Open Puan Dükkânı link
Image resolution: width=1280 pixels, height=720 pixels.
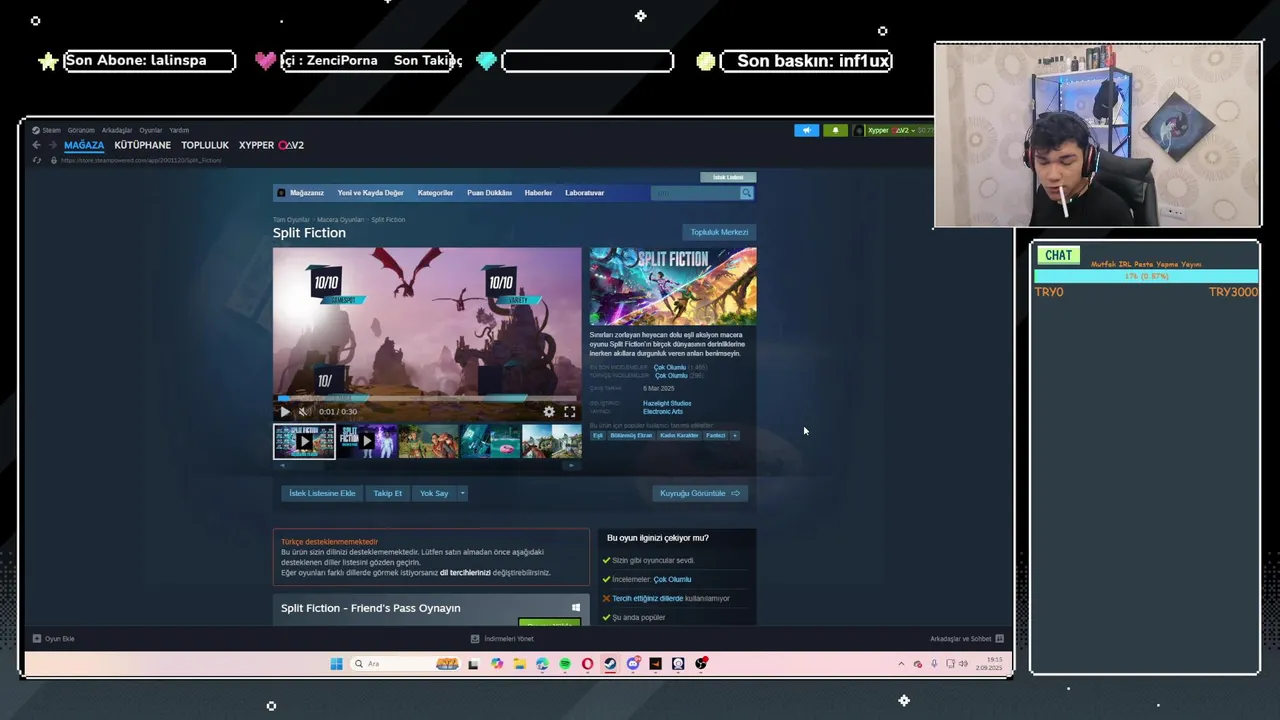[x=489, y=193]
